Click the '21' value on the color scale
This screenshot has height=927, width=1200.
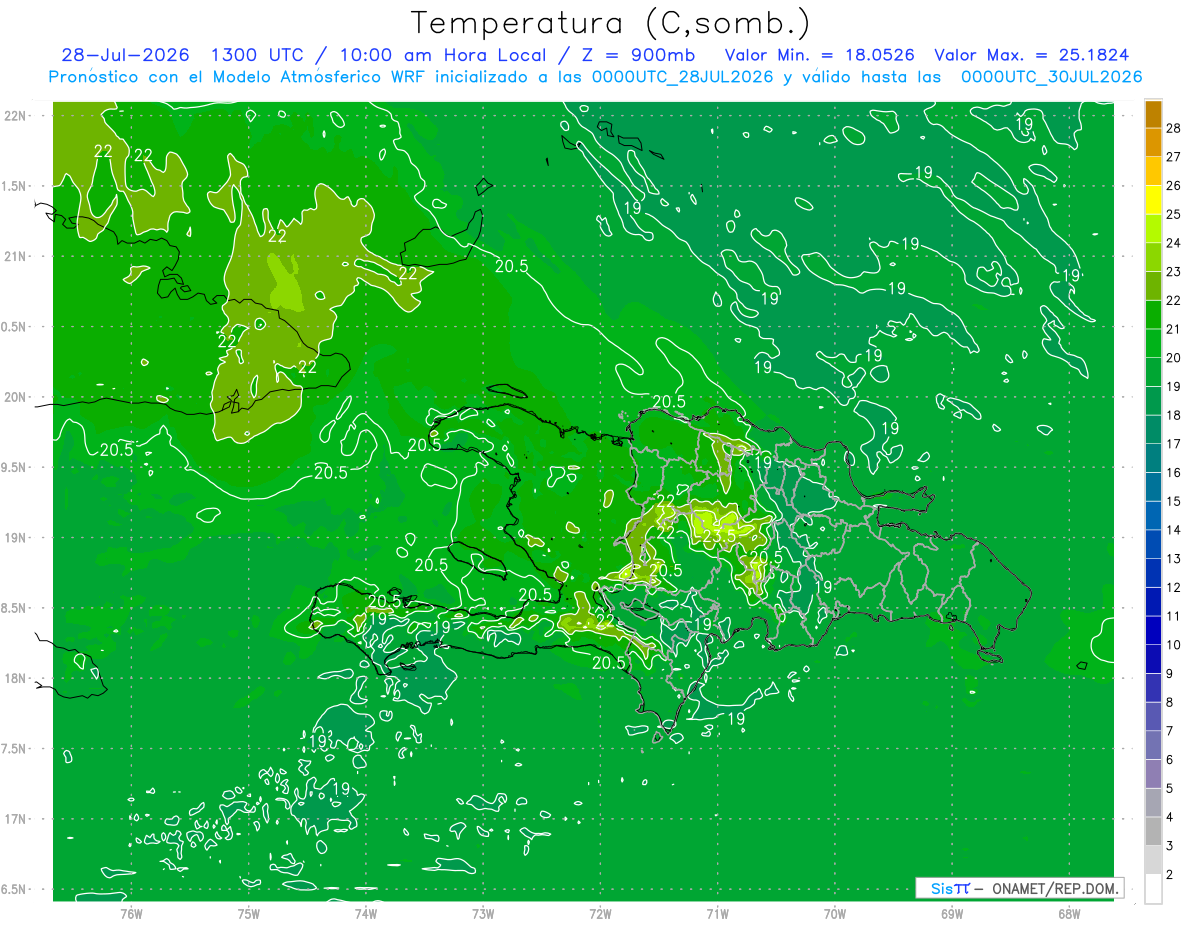[1173, 328]
